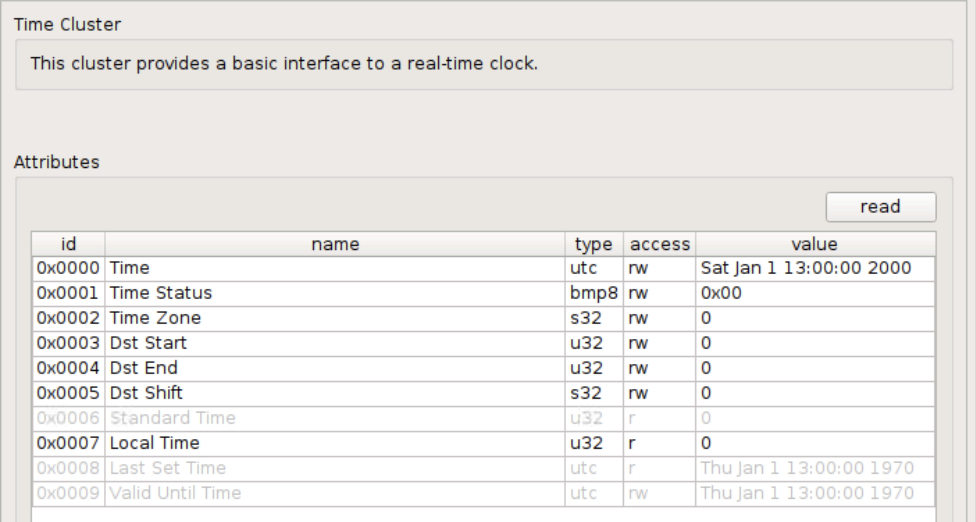Select the Time attribute name cell
This screenshot has width=976, height=522.
click(335, 268)
